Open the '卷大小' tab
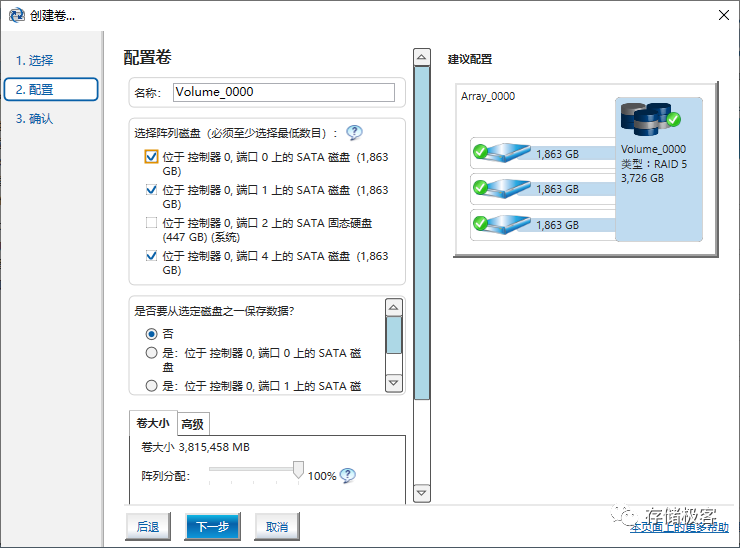Image resolution: width=740 pixels, height=548 pixels. point(153,423)
